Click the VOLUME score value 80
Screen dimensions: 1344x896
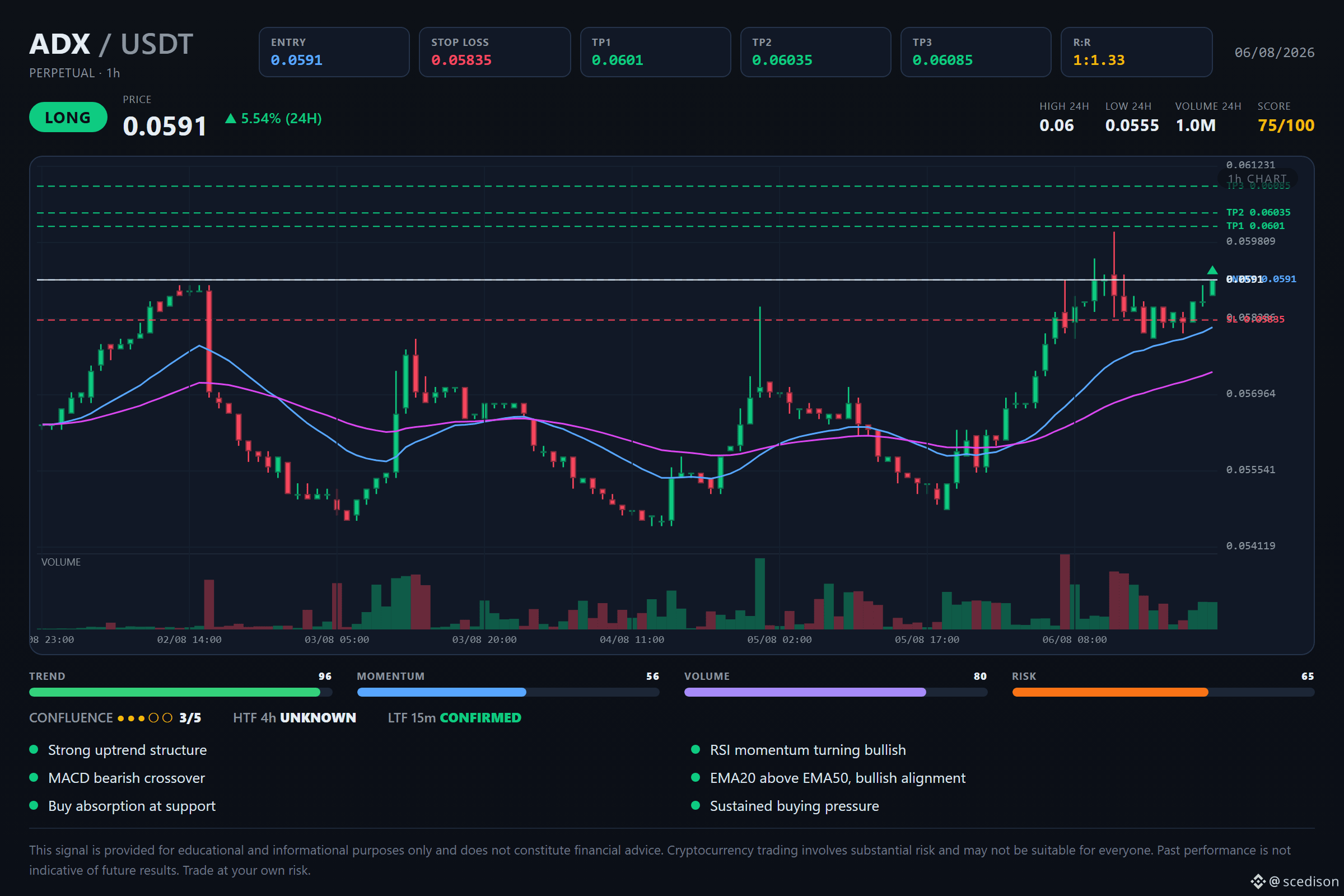point(980,676)
